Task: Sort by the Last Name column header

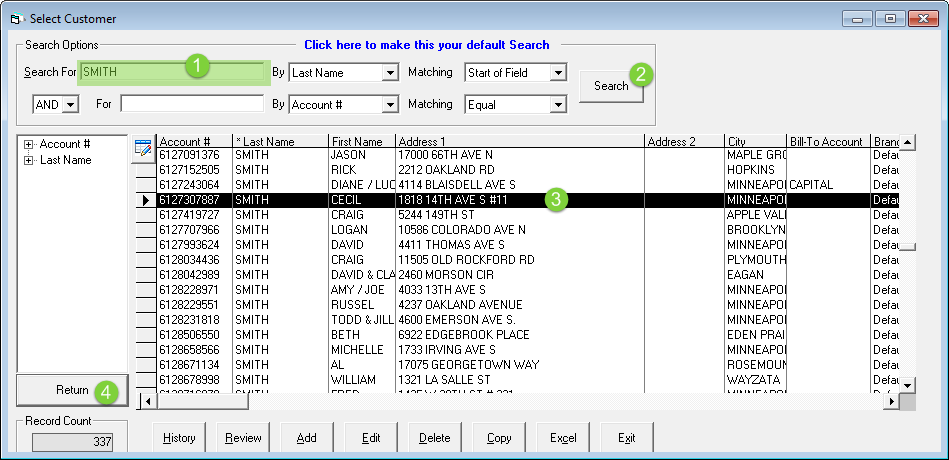Action: [281, 142]
